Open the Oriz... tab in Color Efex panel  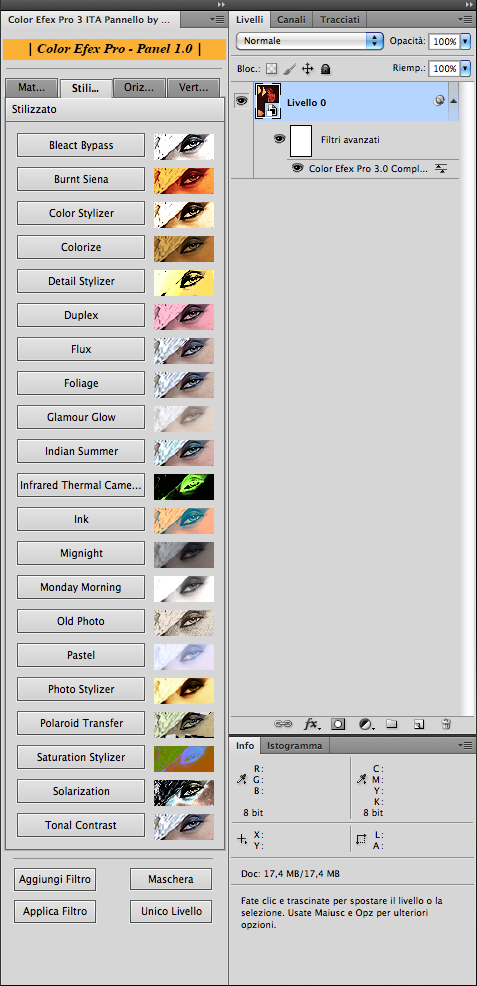(x=140, y=87)
